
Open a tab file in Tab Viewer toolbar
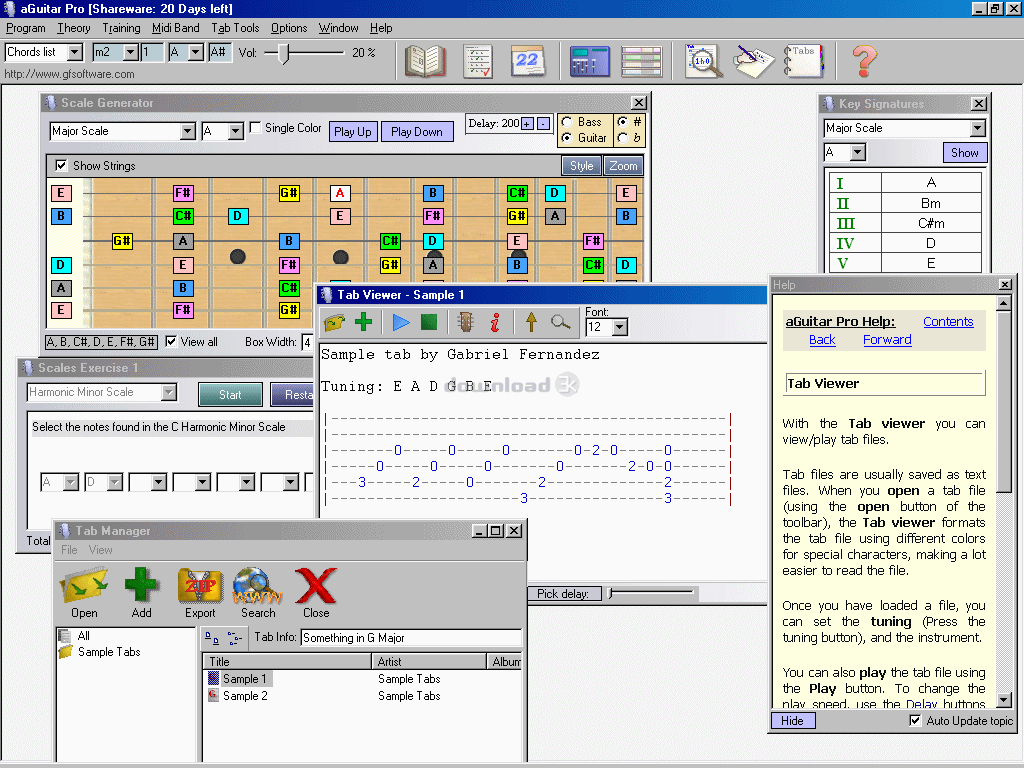(x=334, y=322)
